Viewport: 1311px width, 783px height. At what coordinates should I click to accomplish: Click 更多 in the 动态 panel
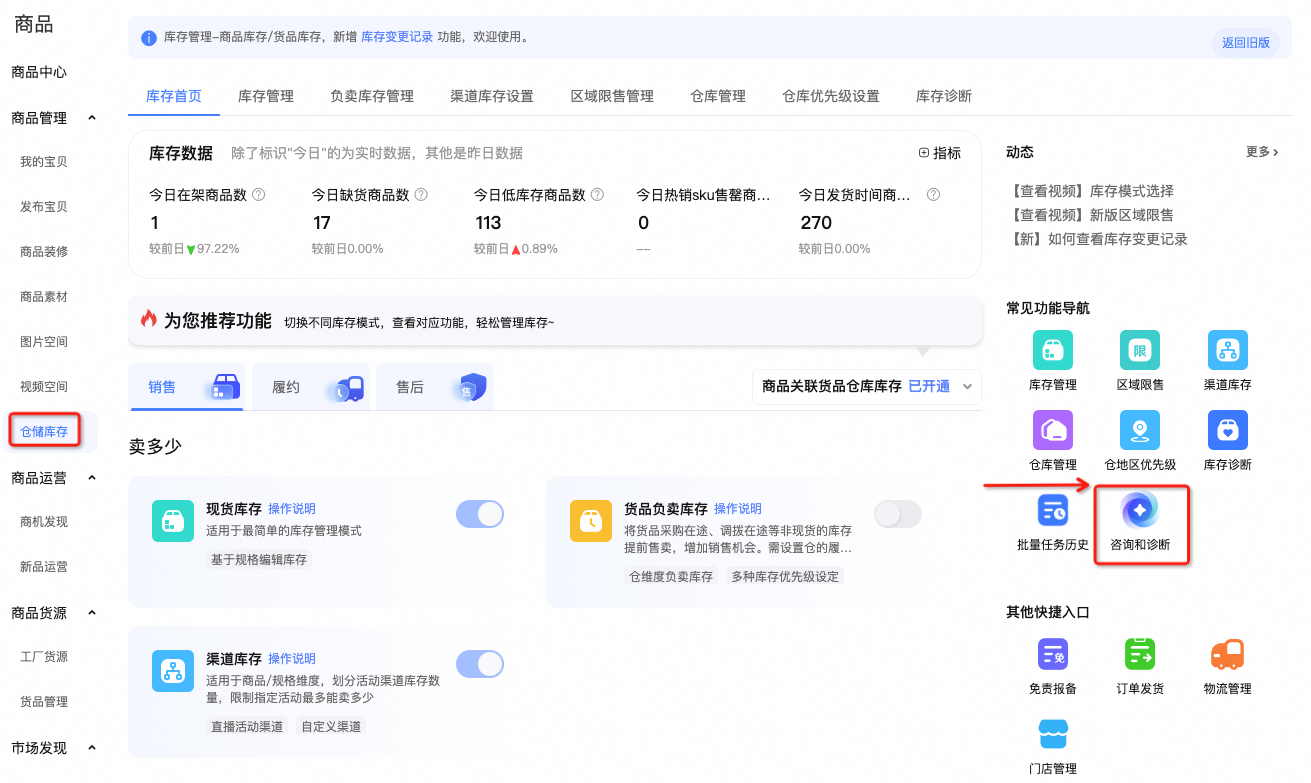(1262, 152)
